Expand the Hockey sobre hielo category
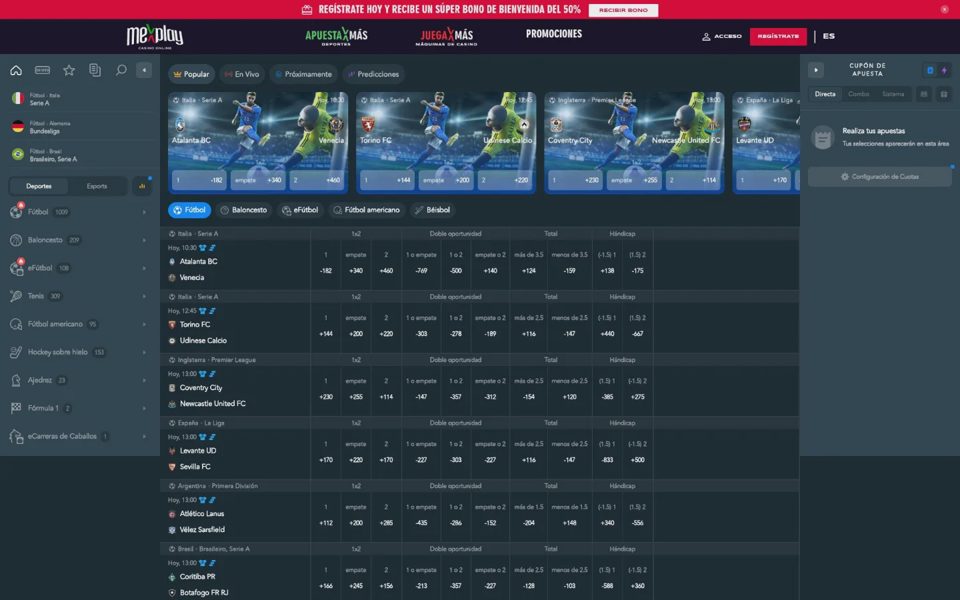The image size is (960, 600). [80, 352]
